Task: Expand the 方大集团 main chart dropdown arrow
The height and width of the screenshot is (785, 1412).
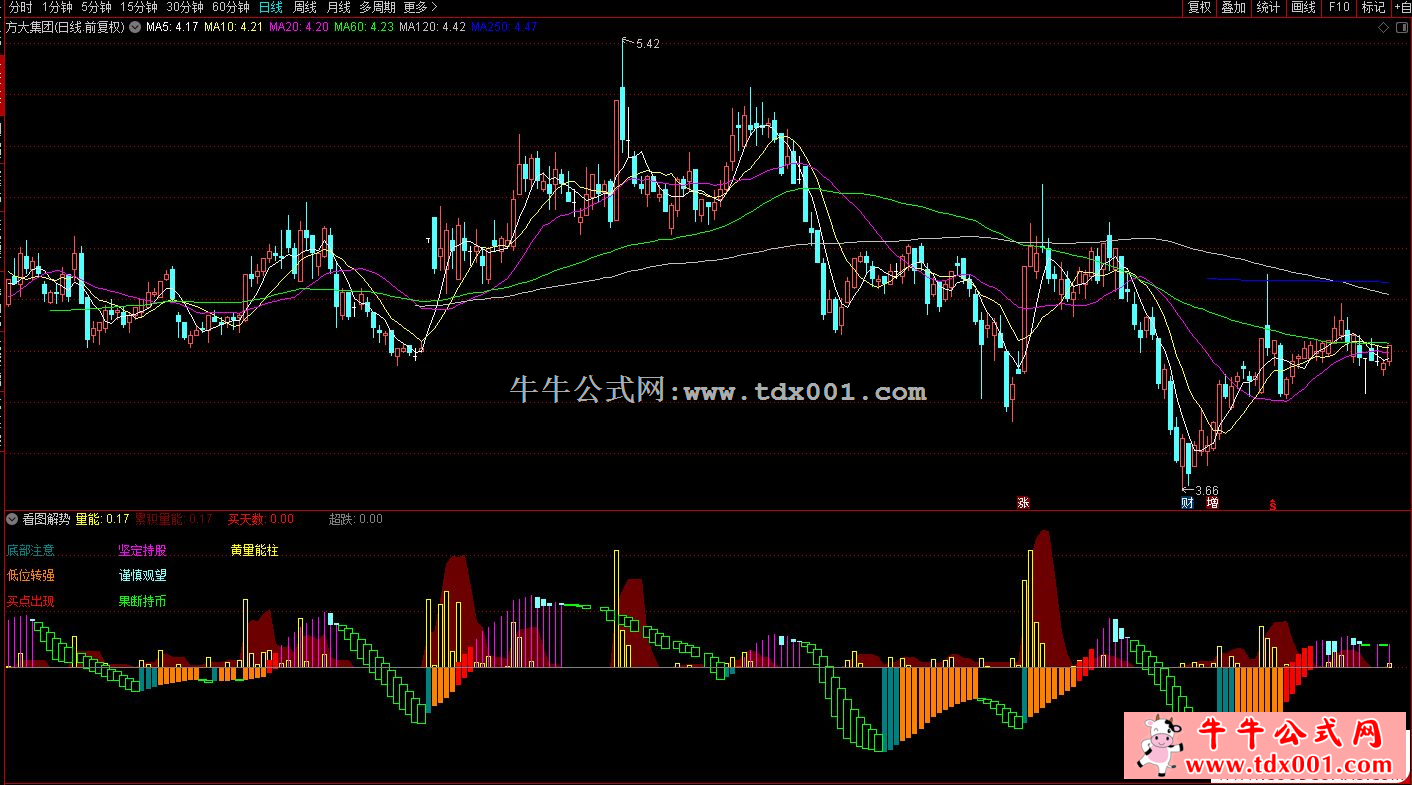Action: 135,27
